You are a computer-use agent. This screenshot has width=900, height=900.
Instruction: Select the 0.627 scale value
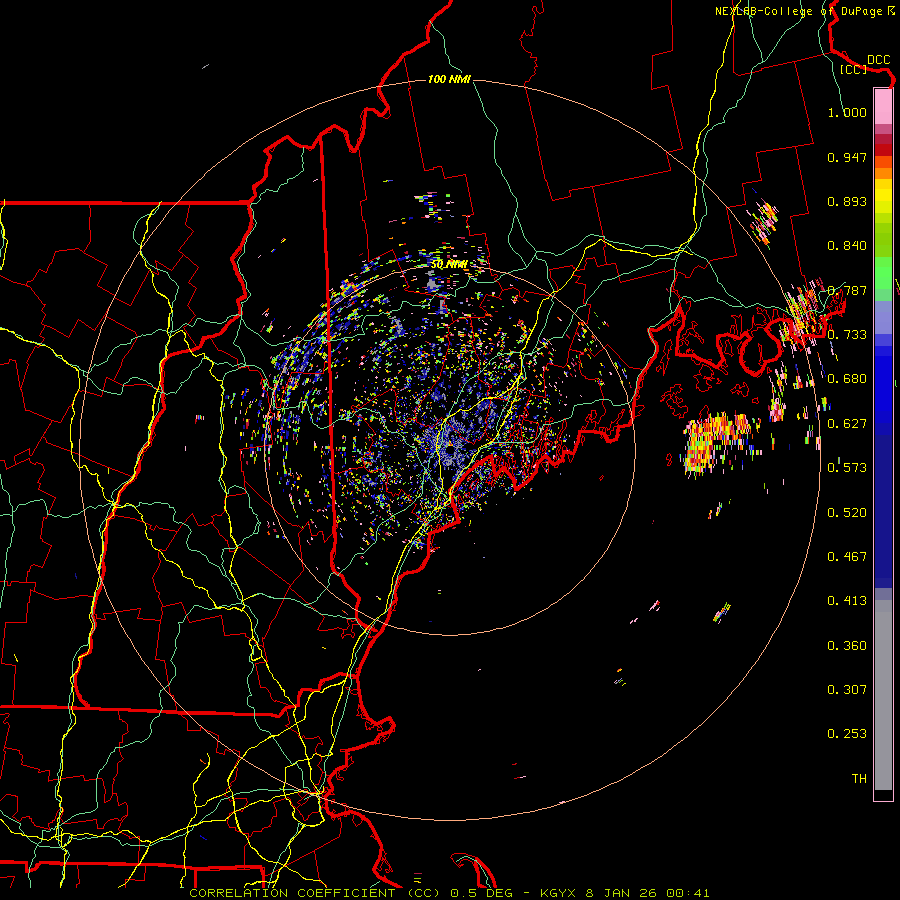(847, 424)
